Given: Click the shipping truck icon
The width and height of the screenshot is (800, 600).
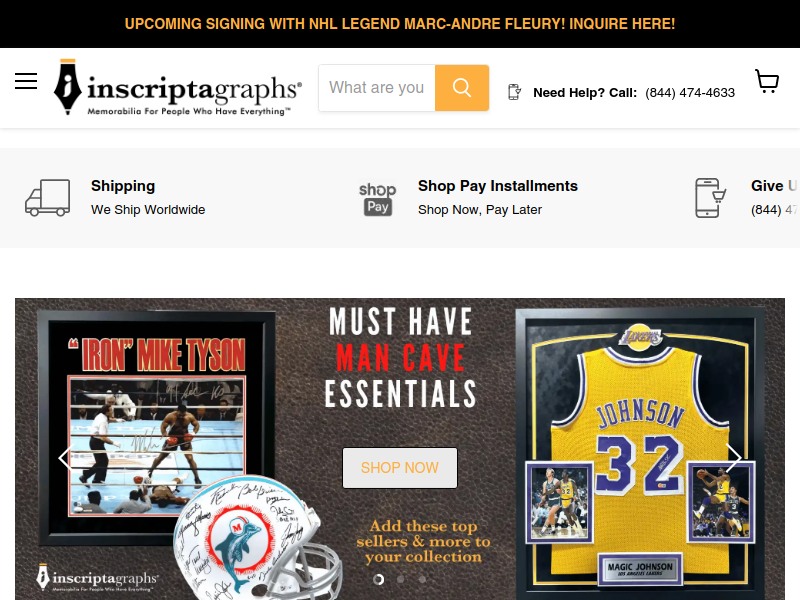Looking at the screenshot, I should point(47,198).
